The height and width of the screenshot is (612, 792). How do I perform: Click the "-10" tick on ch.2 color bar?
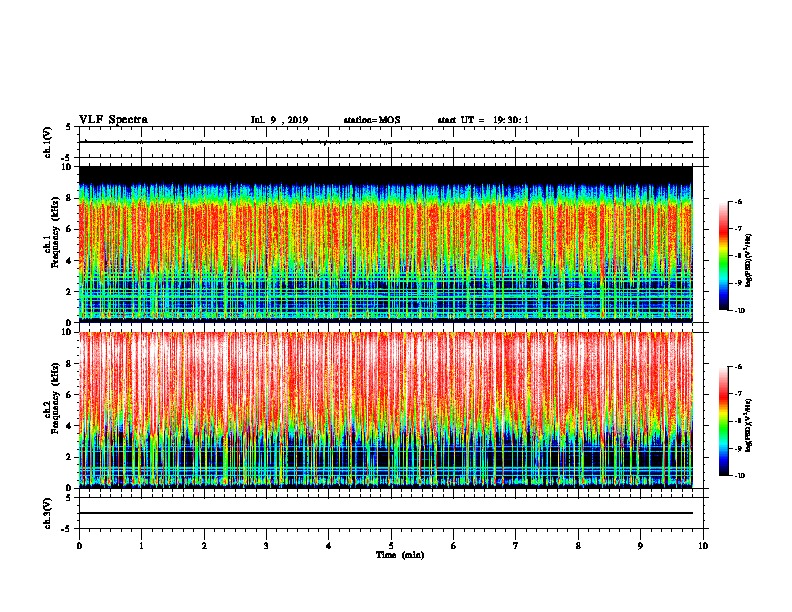[740, 475]
